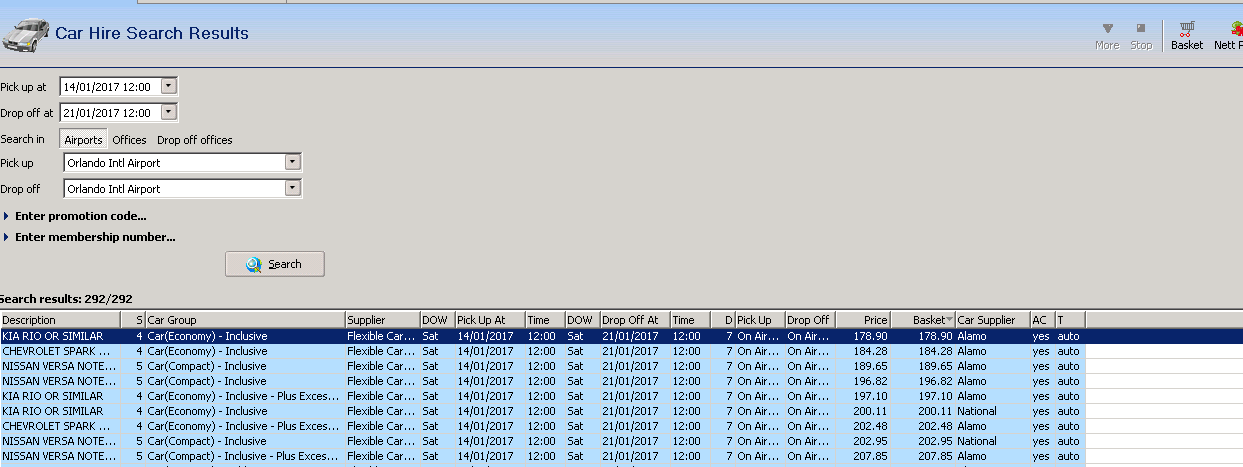This screenshot has width=1243, height=467.
Task: Sort by Car Group column header
Action: point(245,320)
